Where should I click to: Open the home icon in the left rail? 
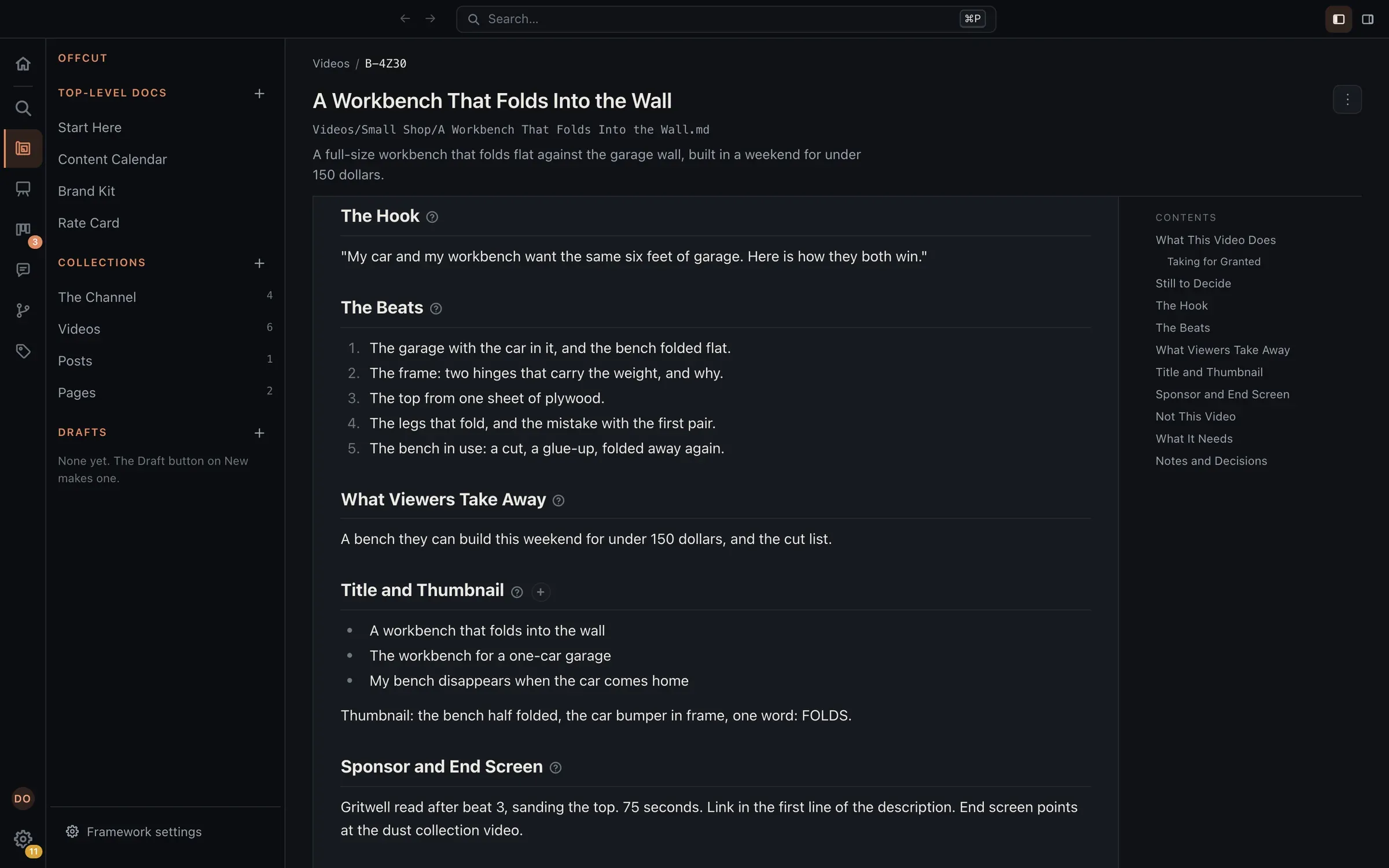[23, 64]
